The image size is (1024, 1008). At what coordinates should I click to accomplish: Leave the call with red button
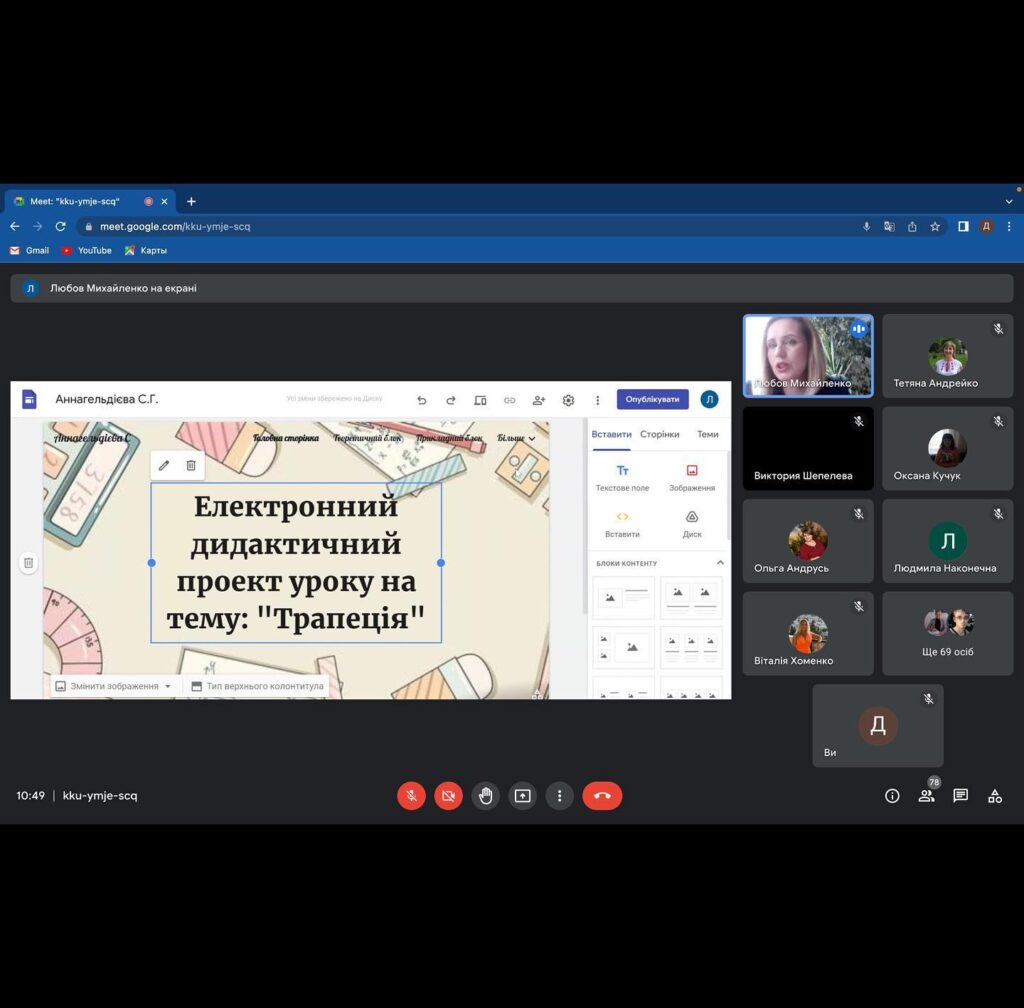pos(602,796)
